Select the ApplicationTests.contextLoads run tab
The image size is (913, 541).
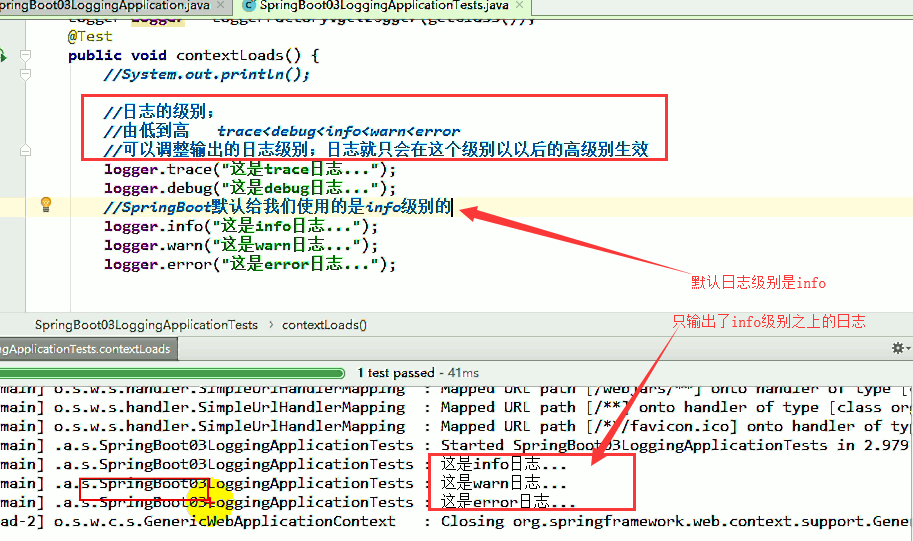tap(89, 349)
